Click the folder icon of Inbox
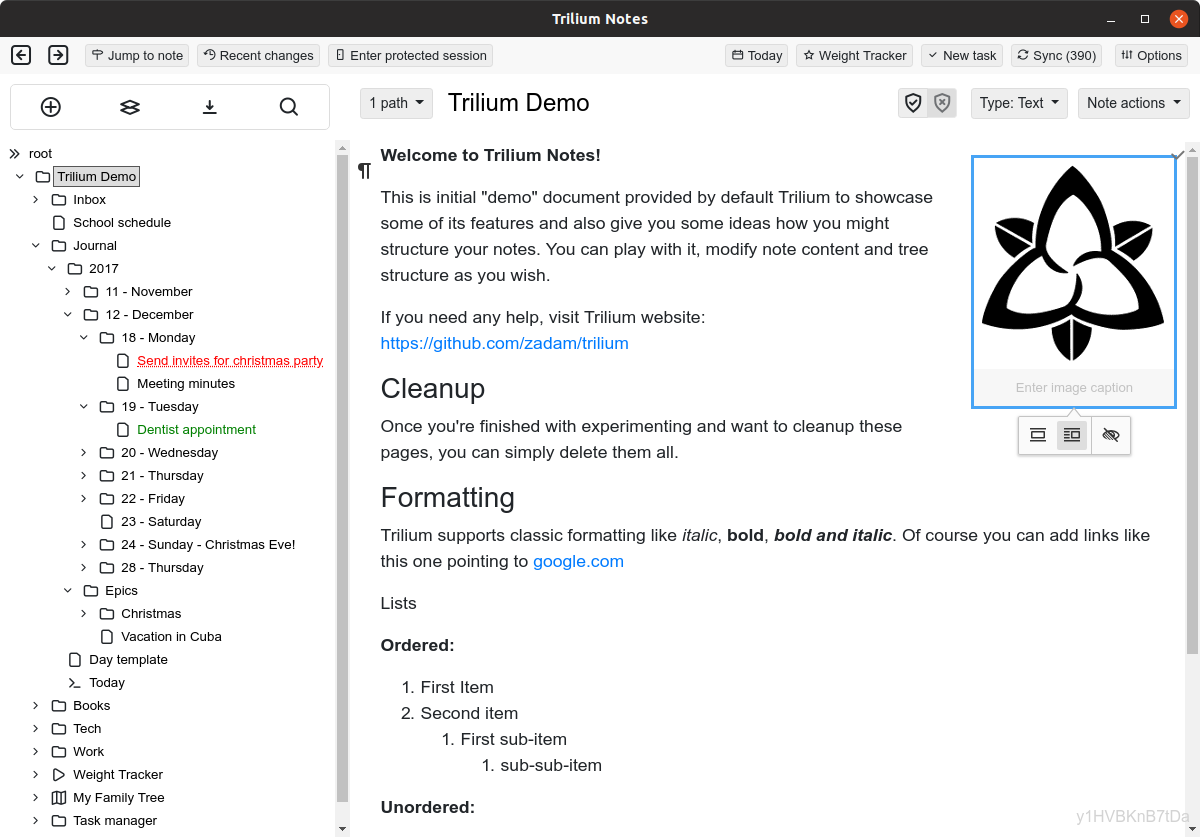Viewport: 1200px width, 837px height. coord(59,200)
